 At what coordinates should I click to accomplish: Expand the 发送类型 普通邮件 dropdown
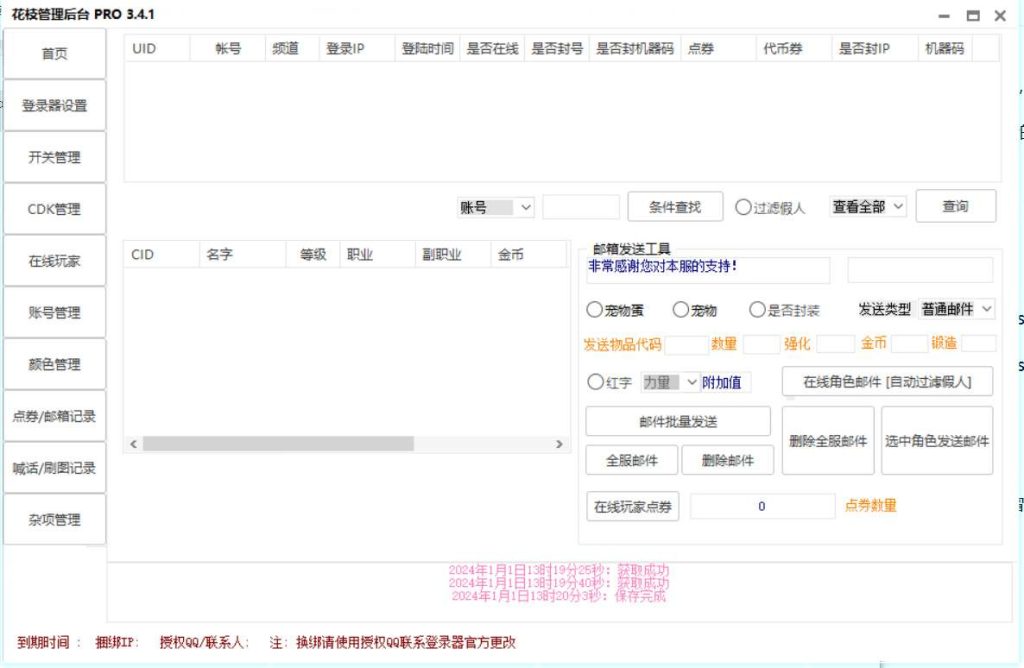[956, 309]
